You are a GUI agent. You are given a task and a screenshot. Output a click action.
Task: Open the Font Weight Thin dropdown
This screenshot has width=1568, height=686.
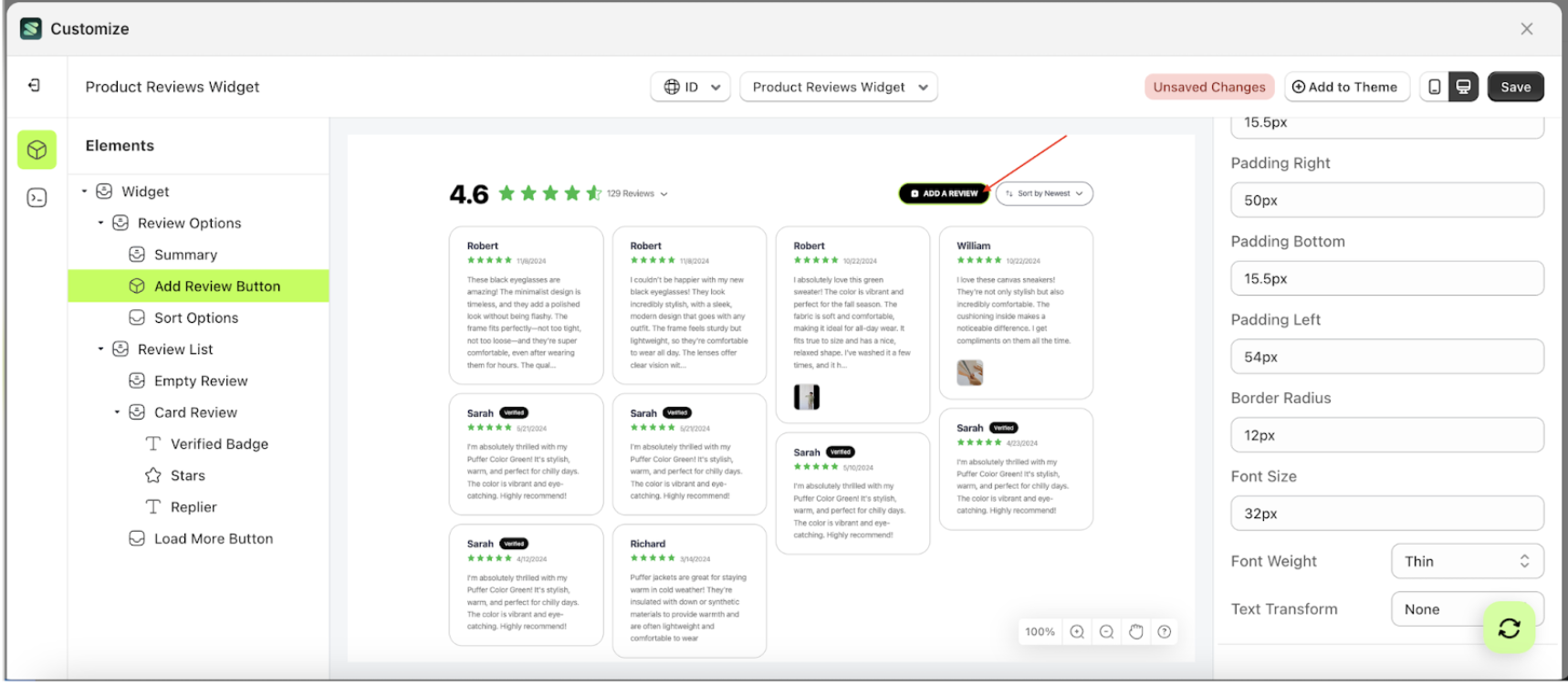[1467, 562]
